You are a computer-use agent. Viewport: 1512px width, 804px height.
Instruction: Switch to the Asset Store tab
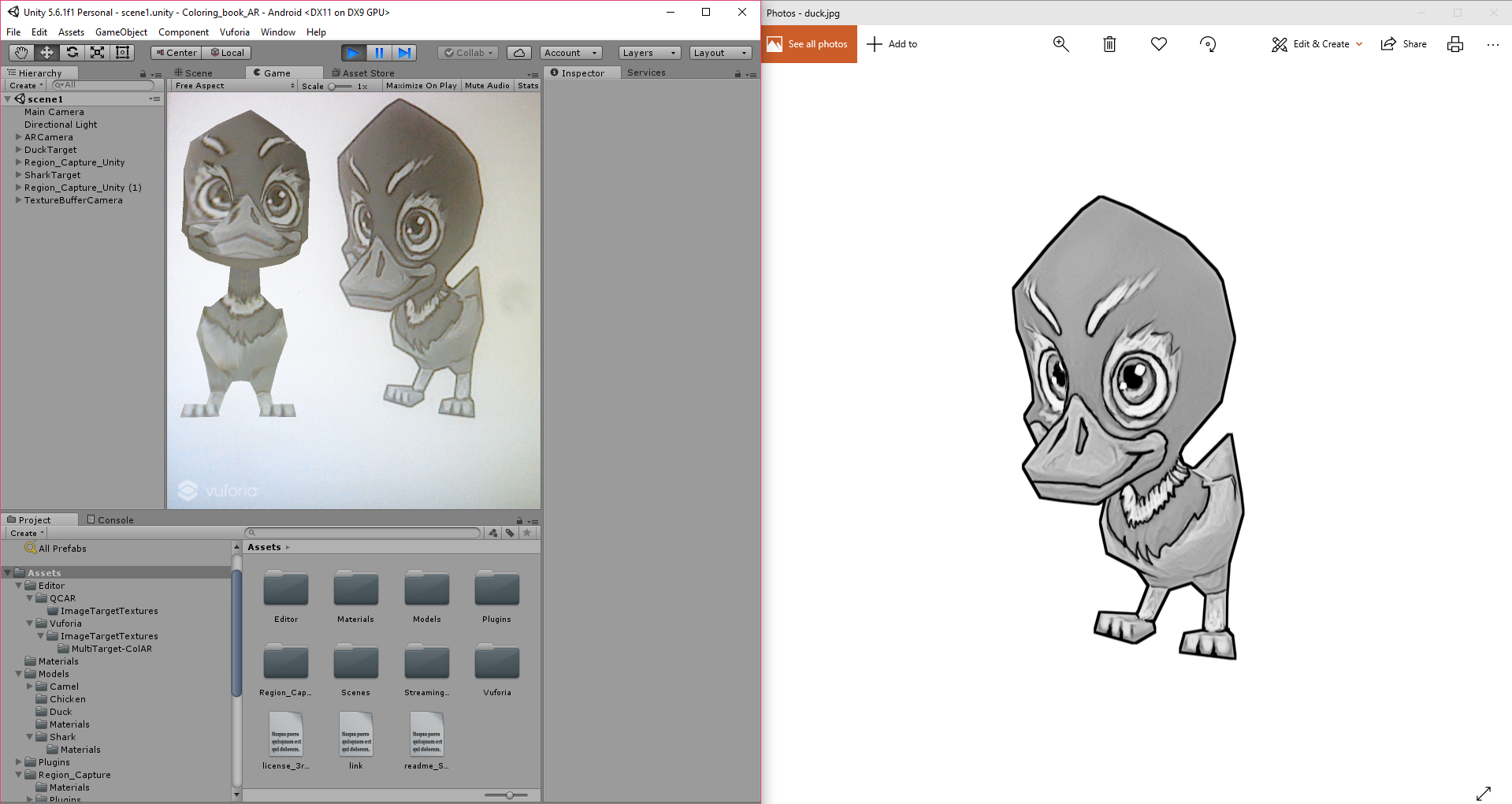363,73
